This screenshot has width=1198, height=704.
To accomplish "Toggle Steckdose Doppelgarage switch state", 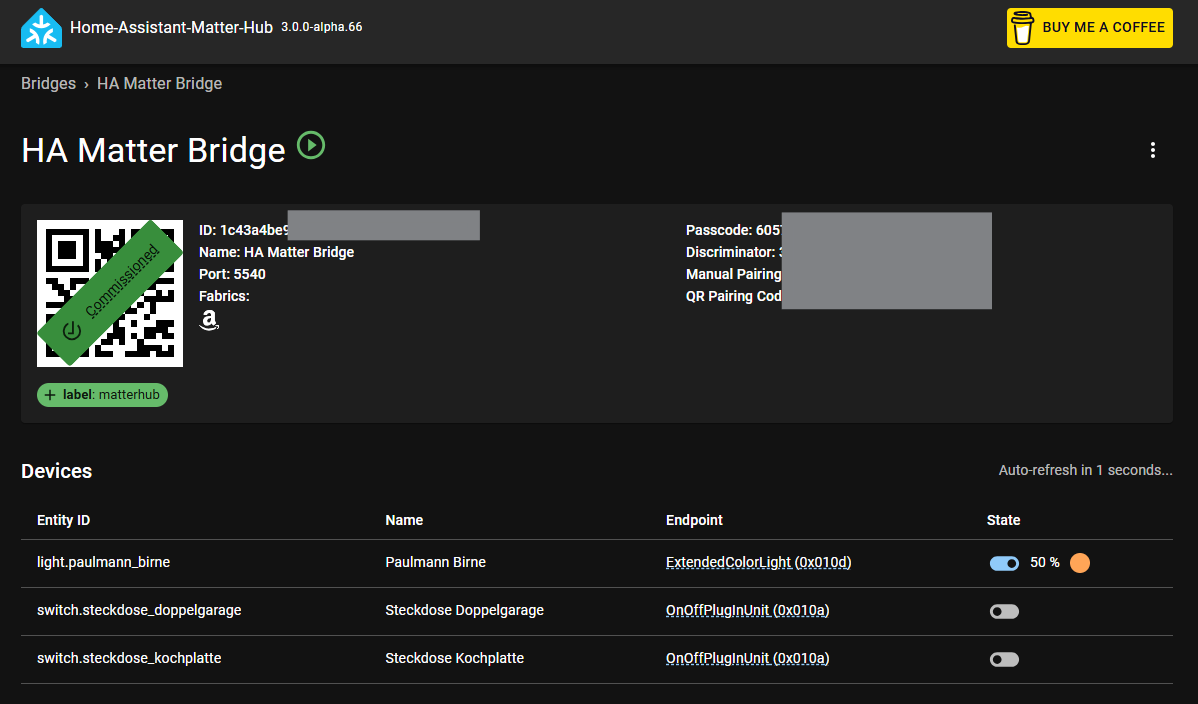I will [x=1004, y=612].
